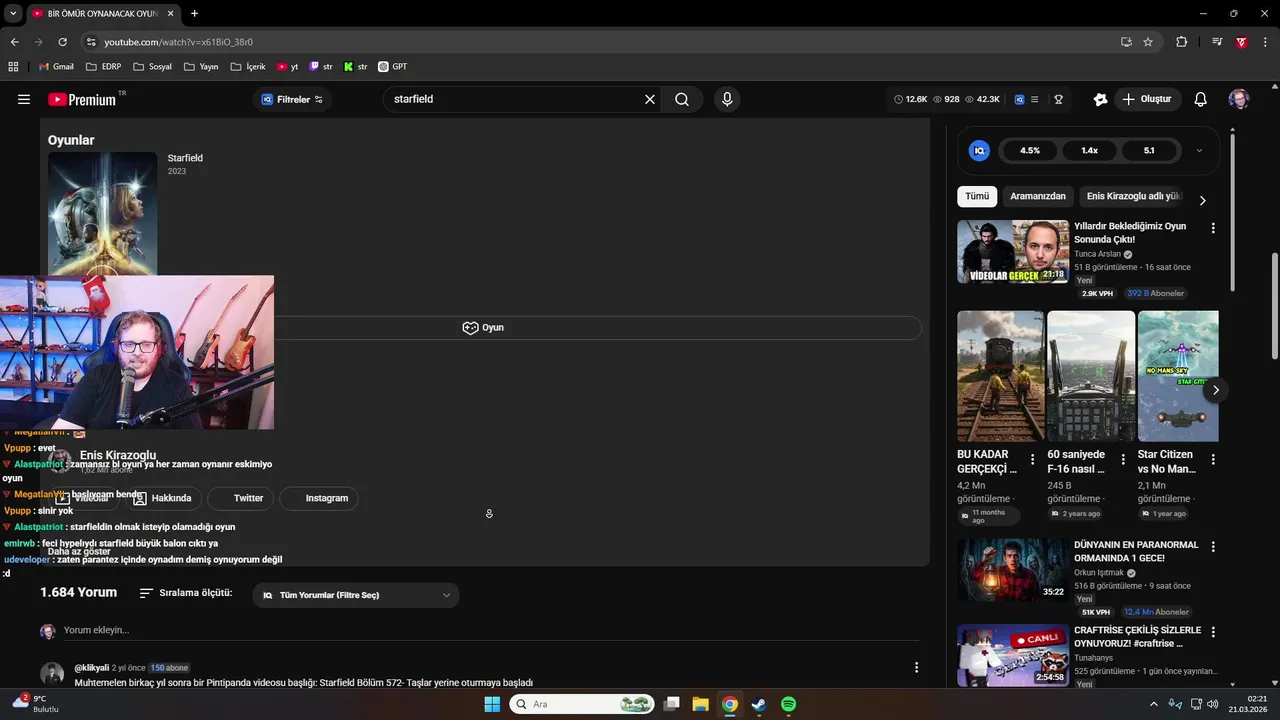1280x720 pixels.
Task: Click the blue vidIQ circle in sidebar panel
Action: 980,150
